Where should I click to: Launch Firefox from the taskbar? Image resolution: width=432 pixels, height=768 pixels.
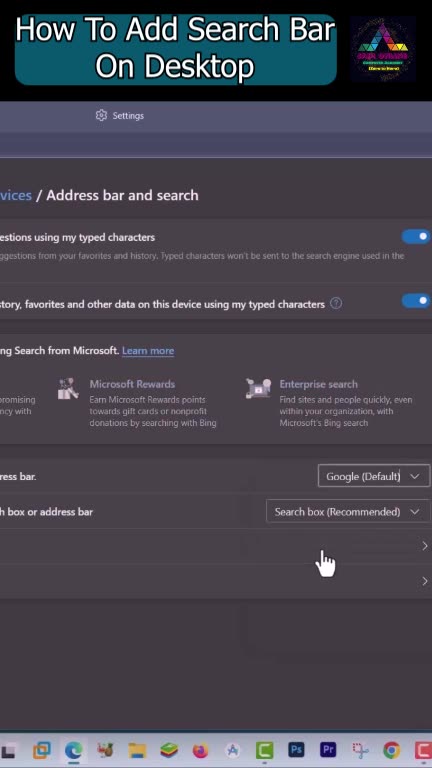coord(200,750)
